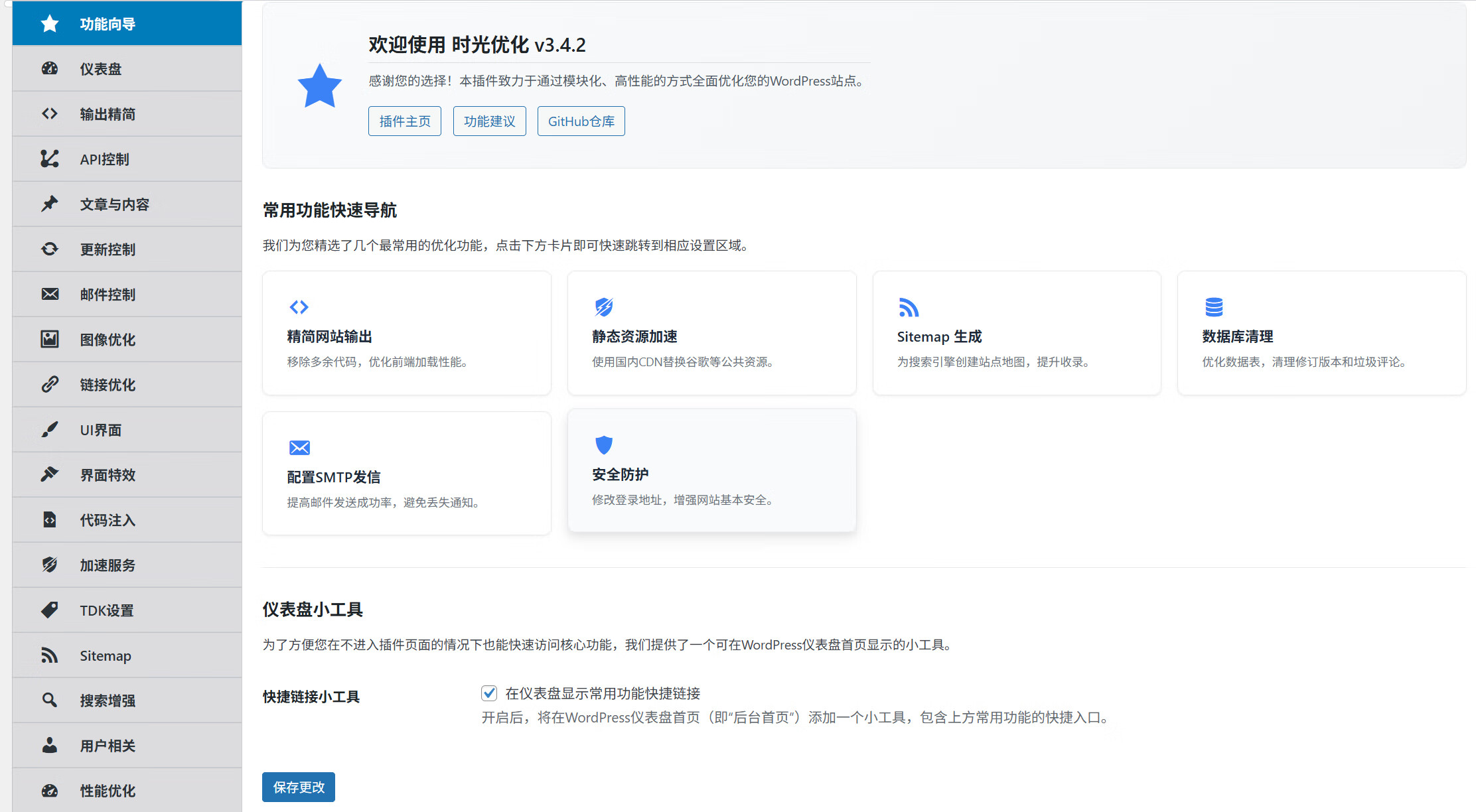Image resolution: width=1476 pixels, height=812 pixels.
Task: Click the magnifier icon beside 搜索增强
Action: click(x=50, y=700)
